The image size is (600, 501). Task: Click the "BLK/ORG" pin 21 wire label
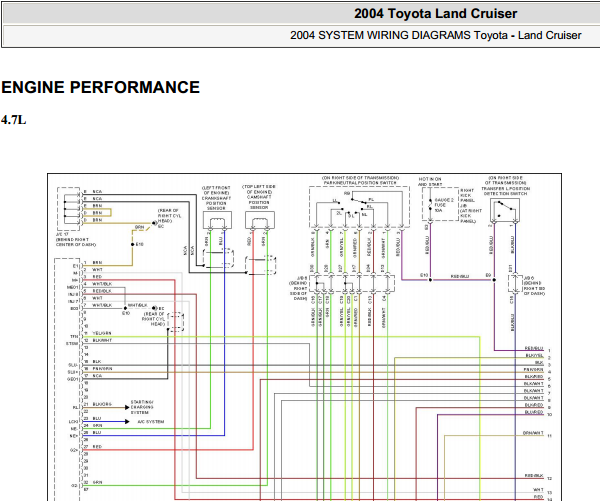102,404
